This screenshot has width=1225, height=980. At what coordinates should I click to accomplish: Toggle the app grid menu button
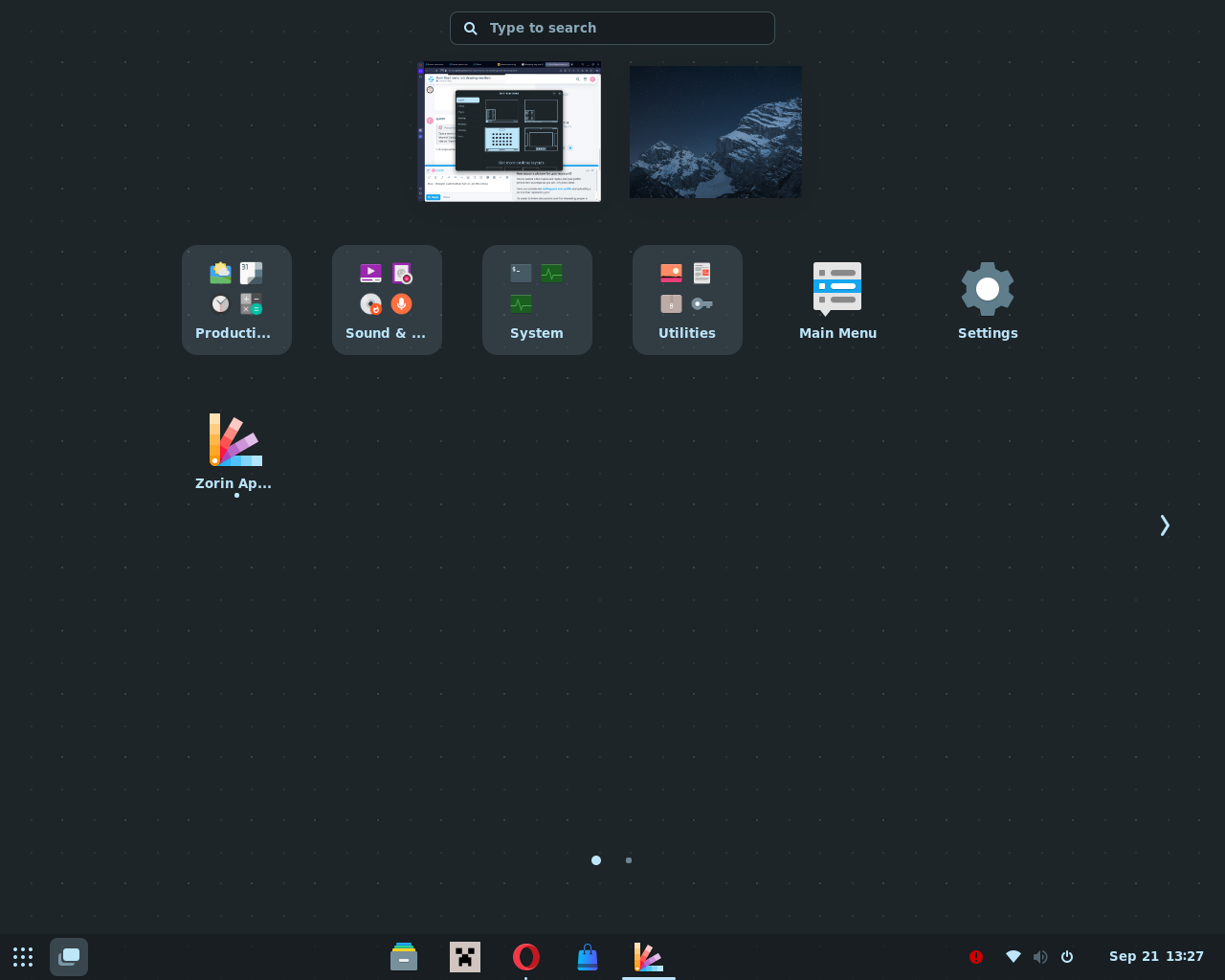(x=23, y=957)
